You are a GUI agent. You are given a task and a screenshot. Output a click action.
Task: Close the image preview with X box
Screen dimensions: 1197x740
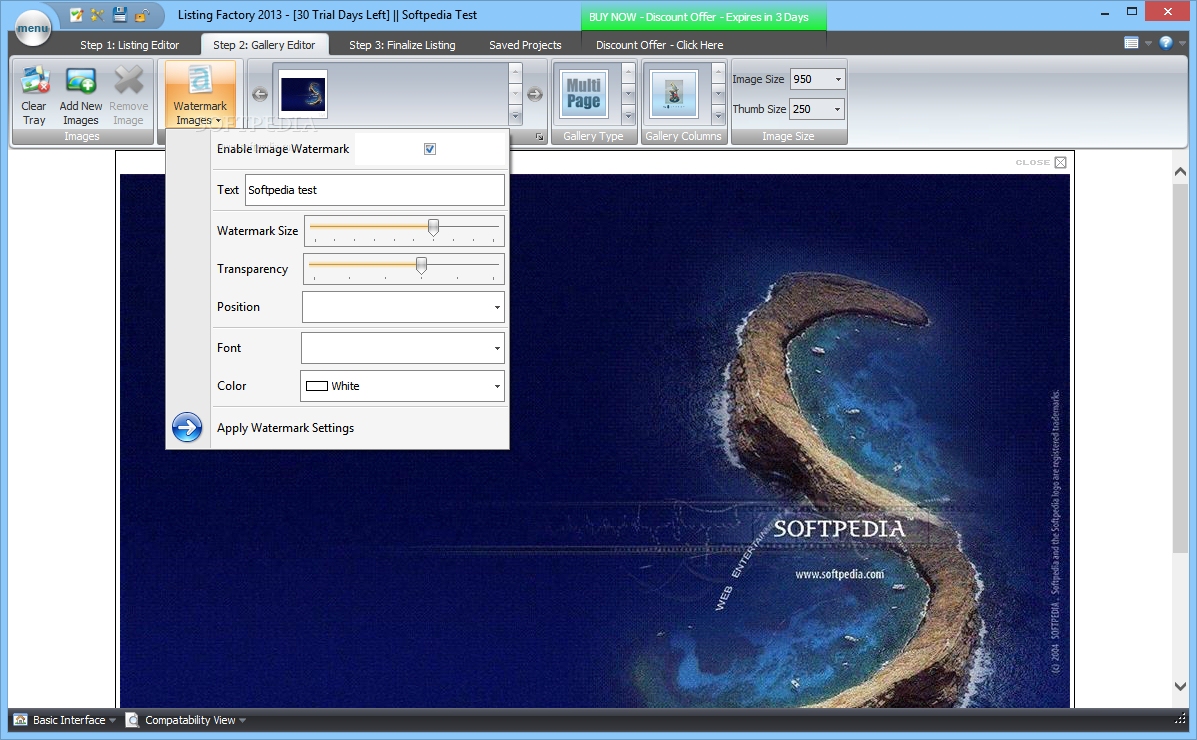pos(1060,162)
